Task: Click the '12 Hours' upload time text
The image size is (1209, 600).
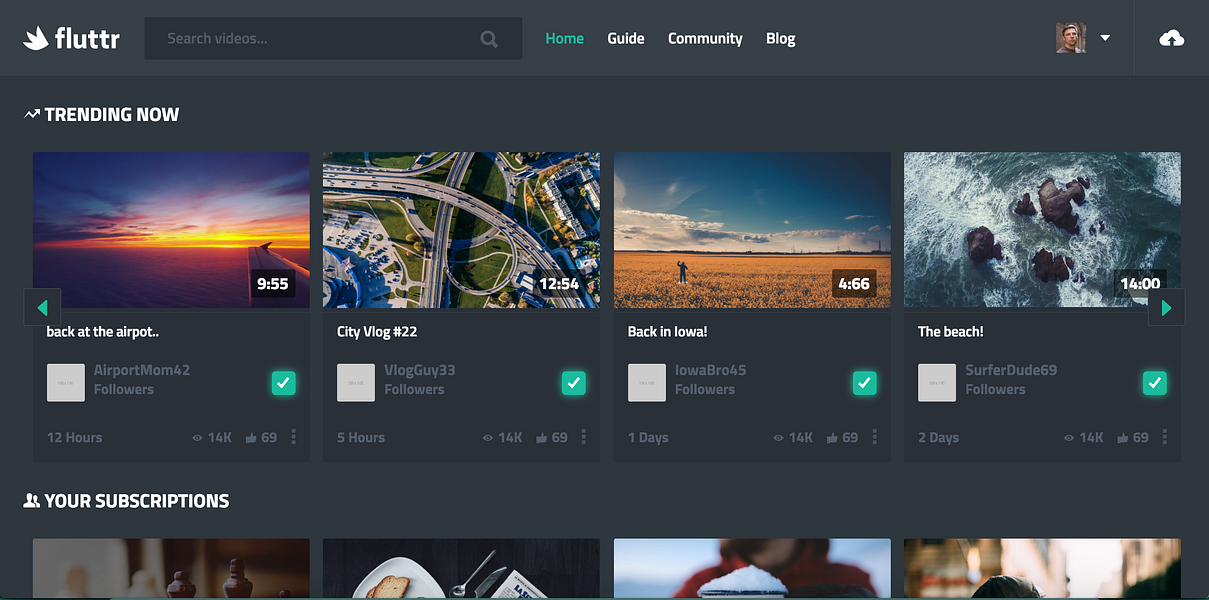Action: [x=74, y=438]
